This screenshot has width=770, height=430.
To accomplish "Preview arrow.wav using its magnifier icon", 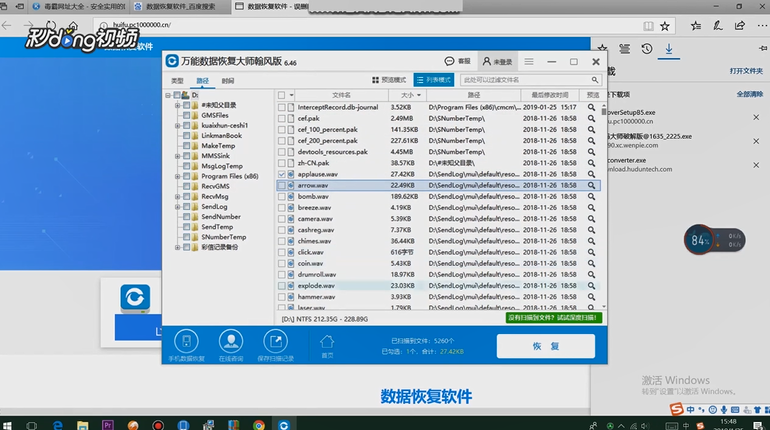I will pyautogui.click(x=591, y=186).
